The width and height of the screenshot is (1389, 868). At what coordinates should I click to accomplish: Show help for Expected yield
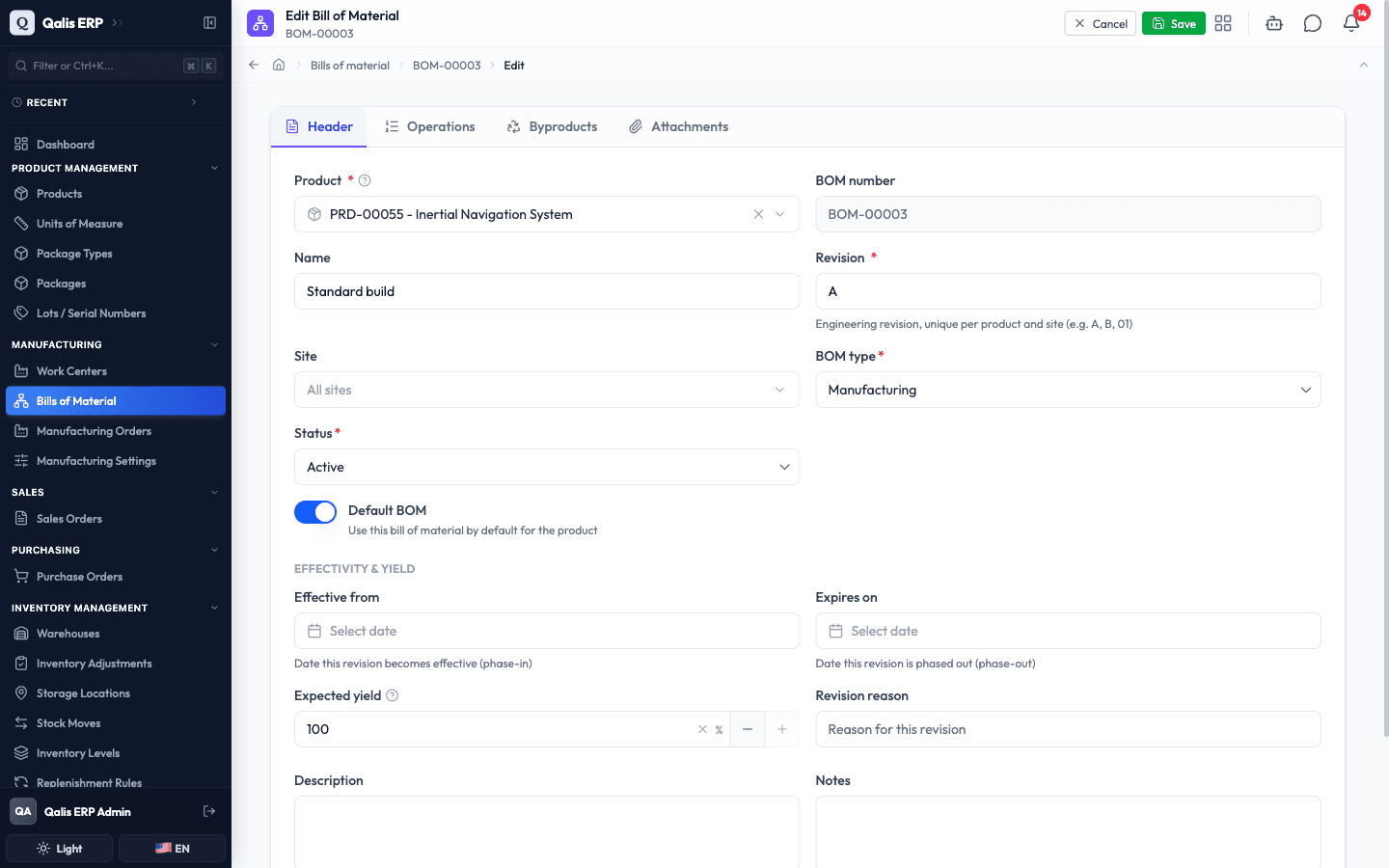pyautogui.click(x=393, y=695)
